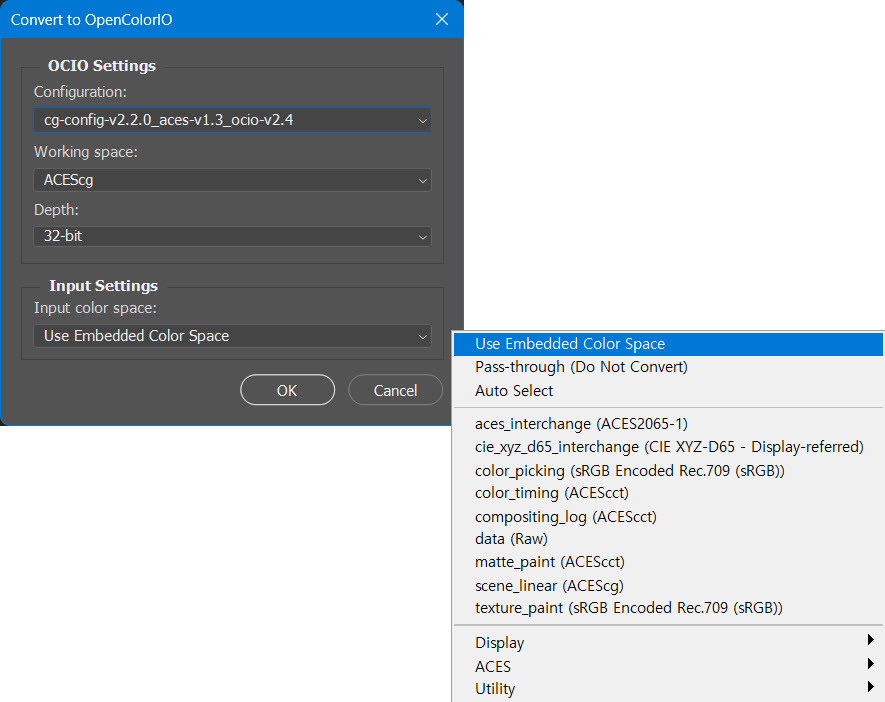Open the Input color space dropdown
Image resolution: width=885 pixels, height=702 pixels.
tap(232, 336)
